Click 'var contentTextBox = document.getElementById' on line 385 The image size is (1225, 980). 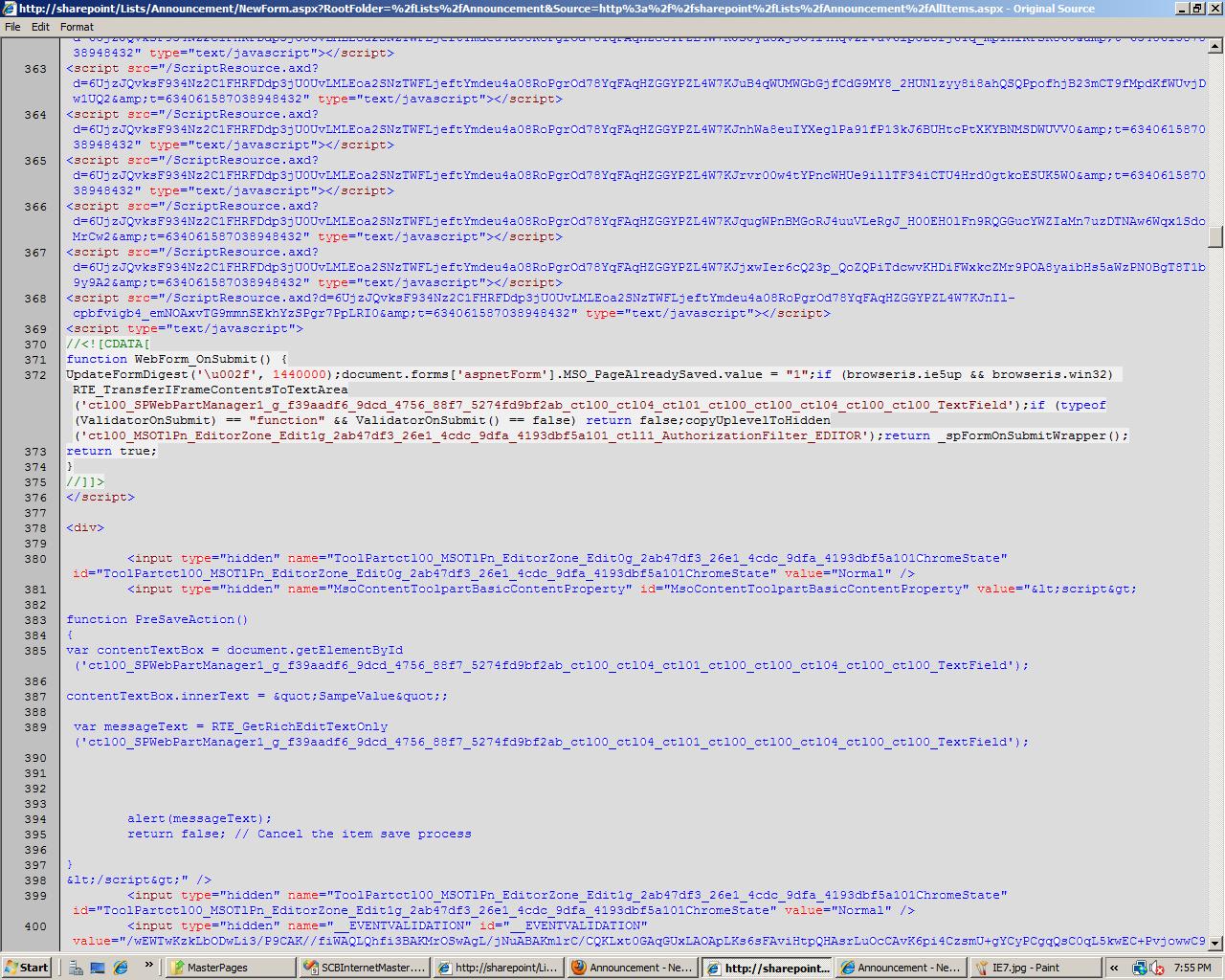(234, 650)
